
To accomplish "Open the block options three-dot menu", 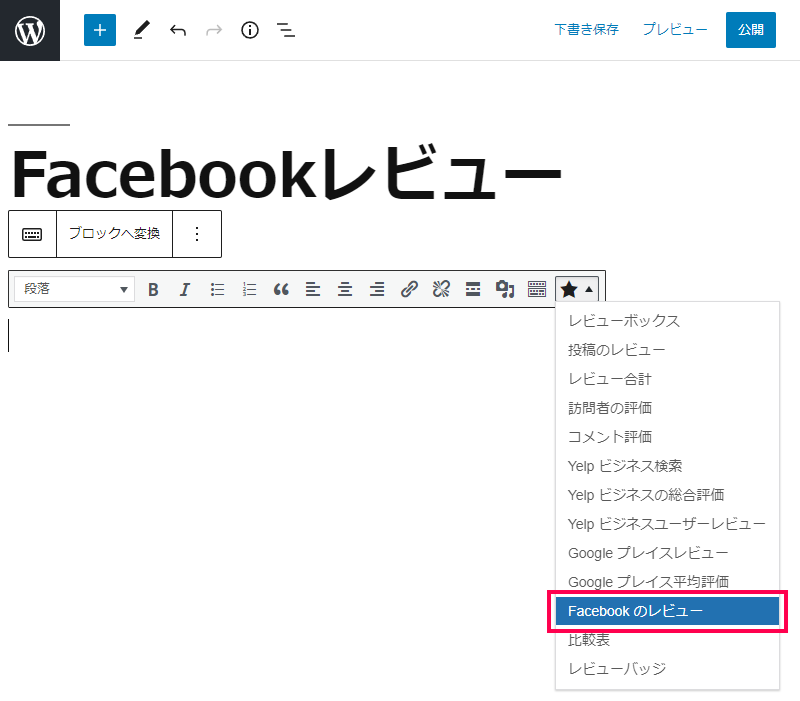I will [x=197, y=234].
